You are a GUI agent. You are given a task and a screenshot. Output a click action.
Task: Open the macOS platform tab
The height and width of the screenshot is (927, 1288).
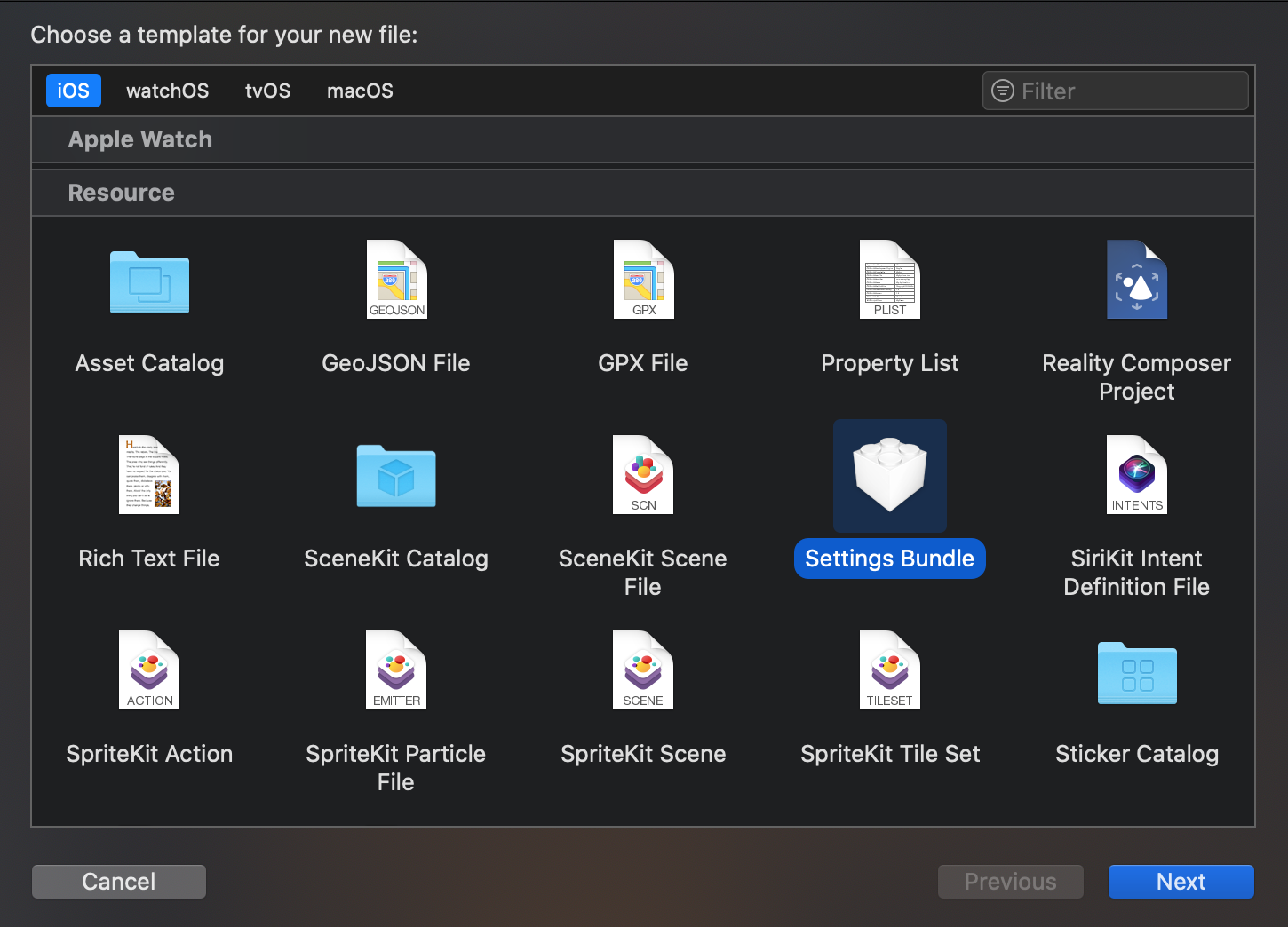tap(360, 91)
